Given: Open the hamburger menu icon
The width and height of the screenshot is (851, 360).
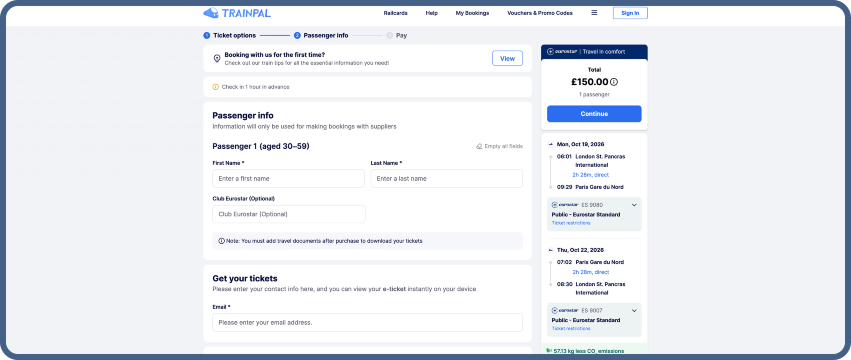Looking at the screenshot, I should pyautogui.click(x=594, y=13).
